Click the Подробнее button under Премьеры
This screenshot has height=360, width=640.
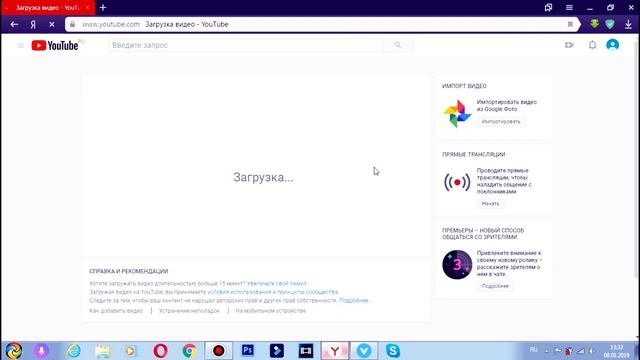point(495,286)
